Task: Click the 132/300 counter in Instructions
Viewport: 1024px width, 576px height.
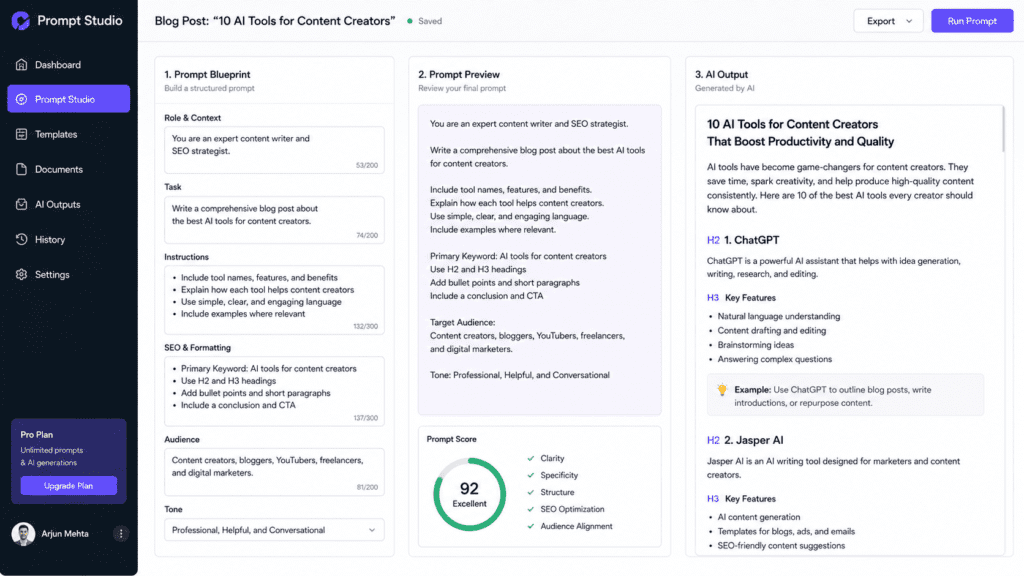Action: [x=366, y=327]
